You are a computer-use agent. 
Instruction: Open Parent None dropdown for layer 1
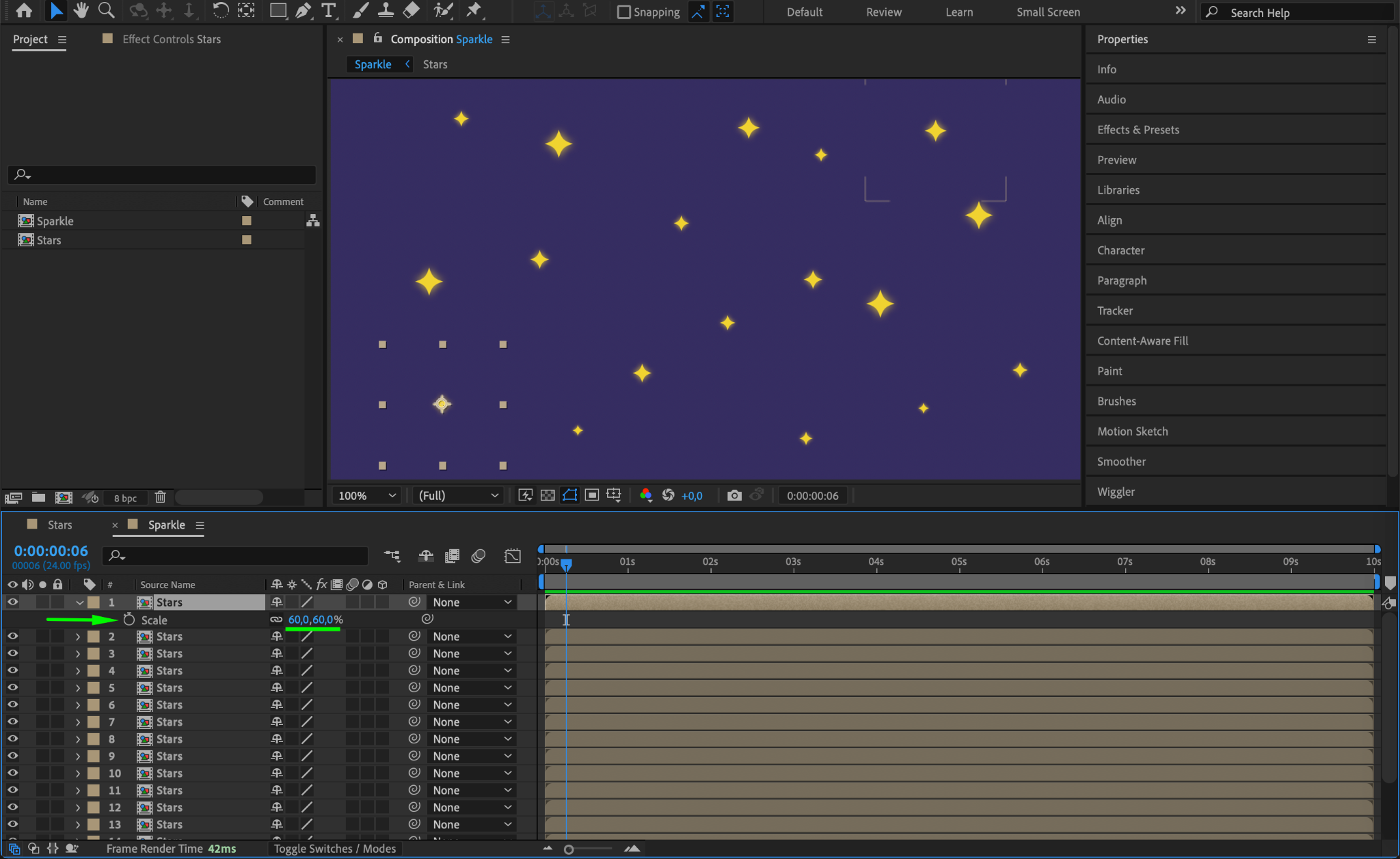coord(472,603)
